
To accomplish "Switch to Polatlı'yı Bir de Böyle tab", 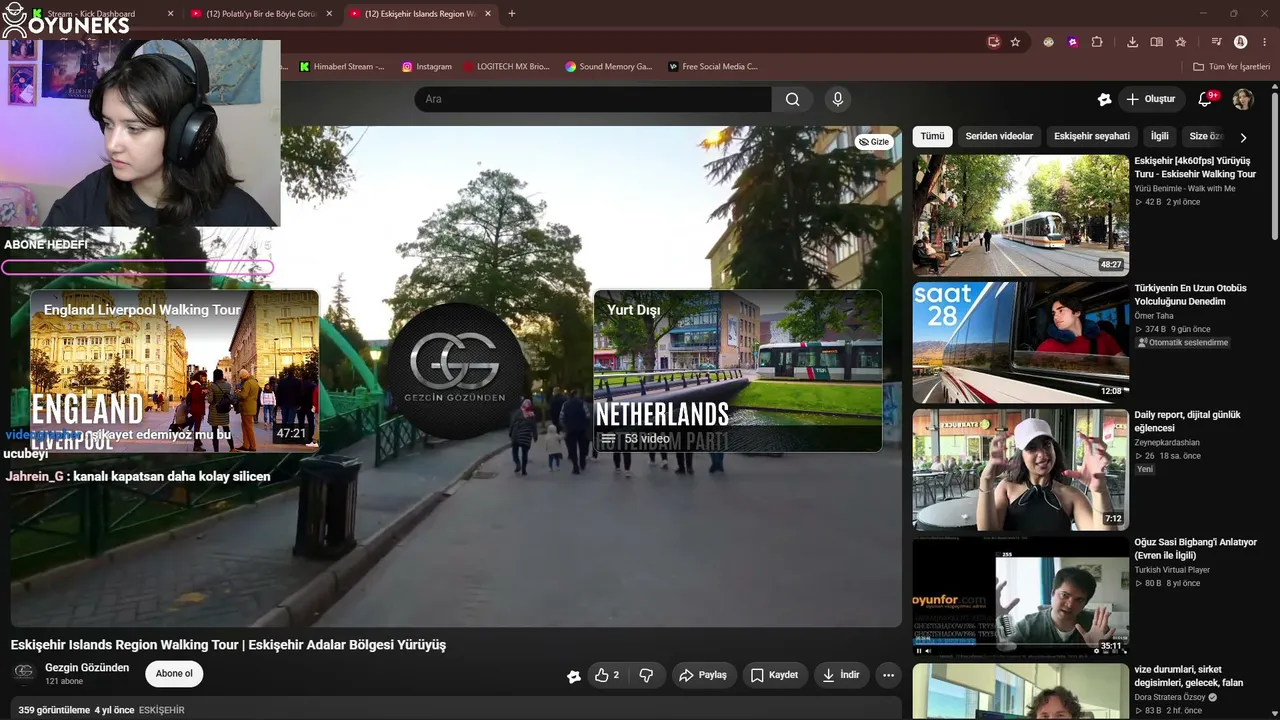I will [262, 14].
